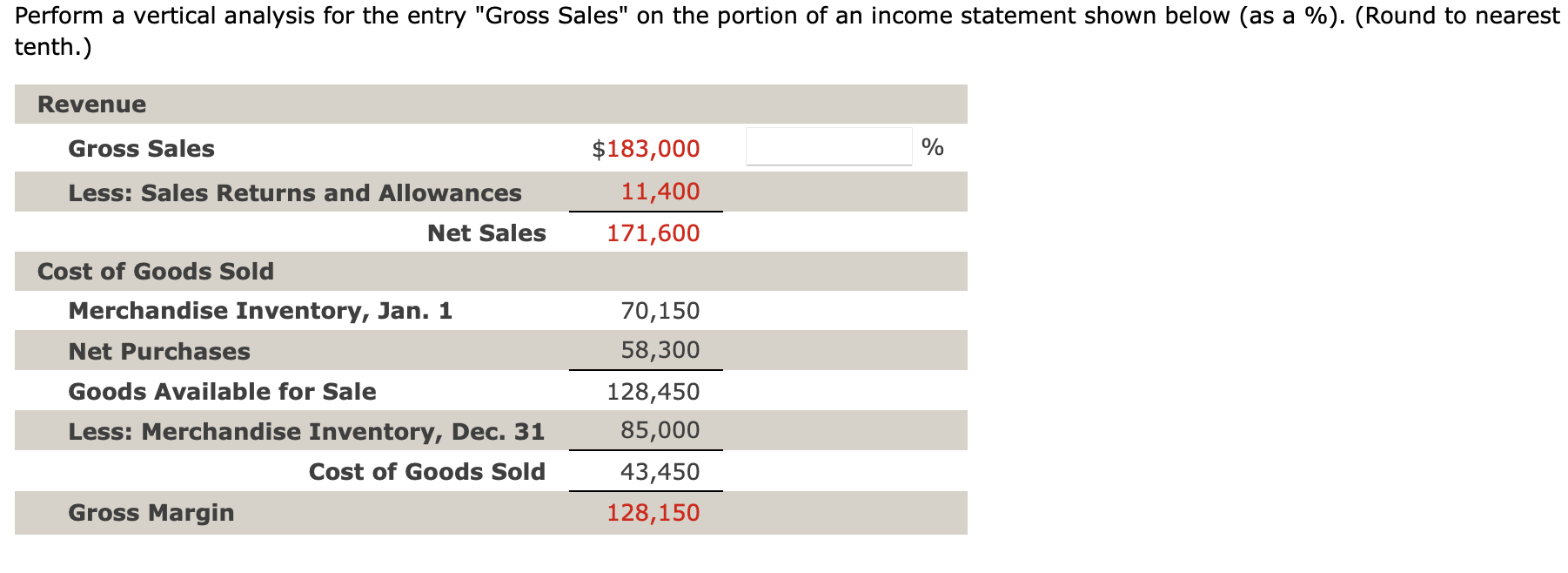Viewport: 1568px width, 573px height.
Task: Select the Gross Margin row
Action: click(151, 513)
